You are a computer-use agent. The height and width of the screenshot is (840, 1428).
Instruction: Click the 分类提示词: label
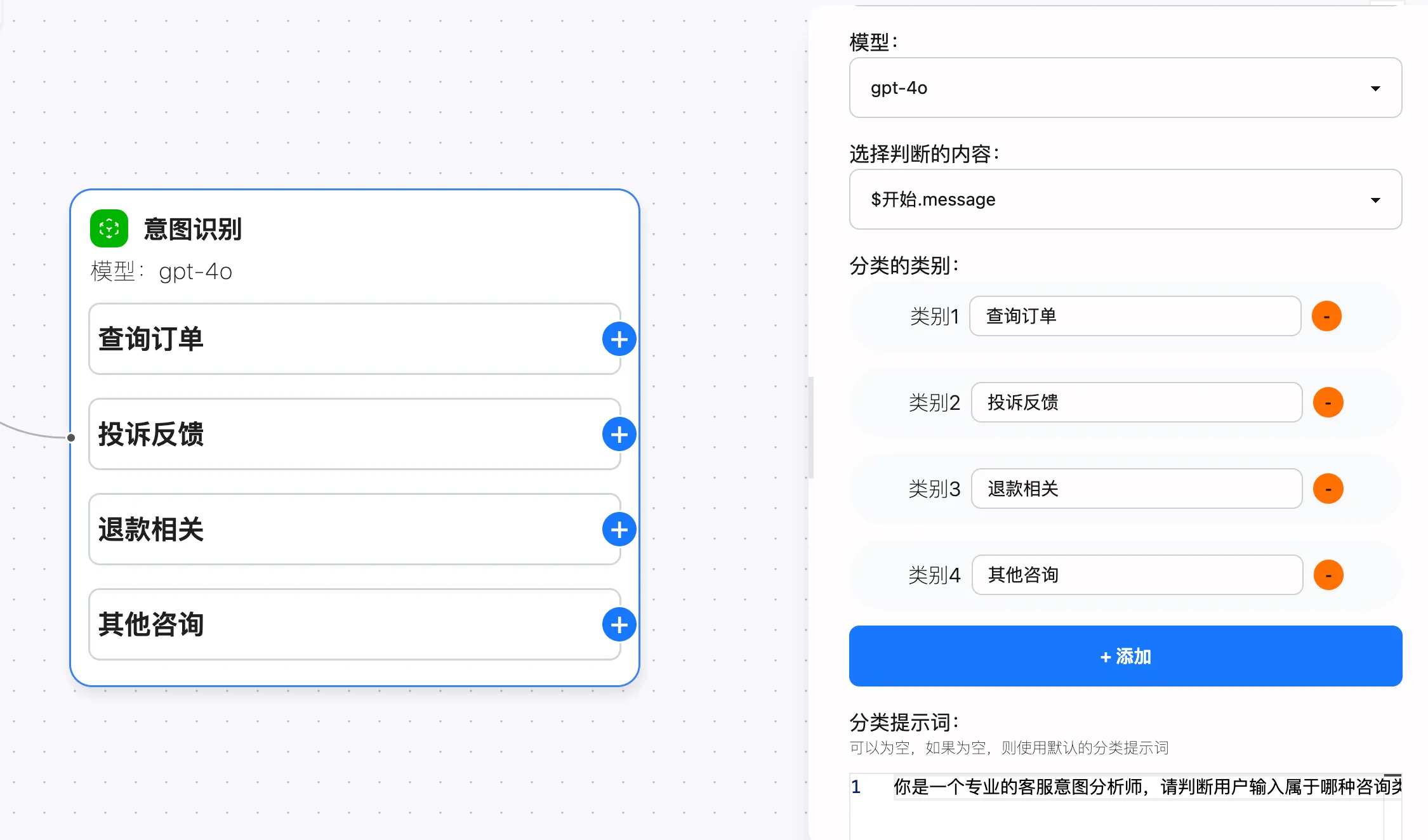(904, 722)
